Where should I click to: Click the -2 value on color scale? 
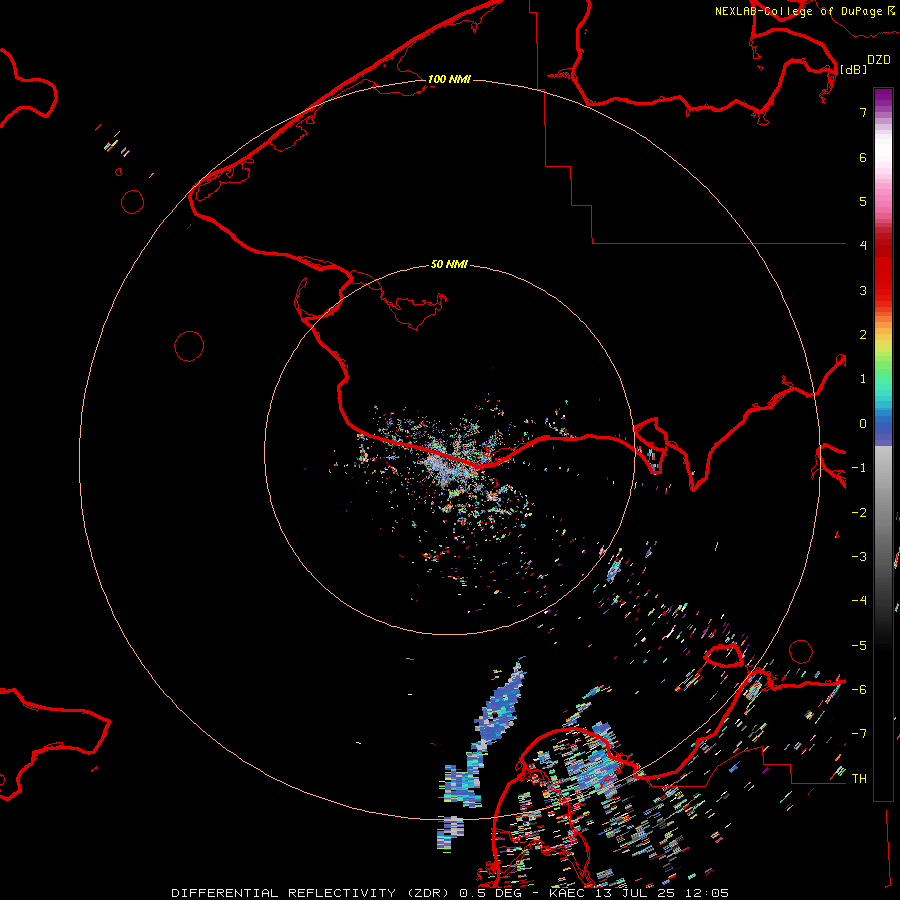(x=859, y=513)
